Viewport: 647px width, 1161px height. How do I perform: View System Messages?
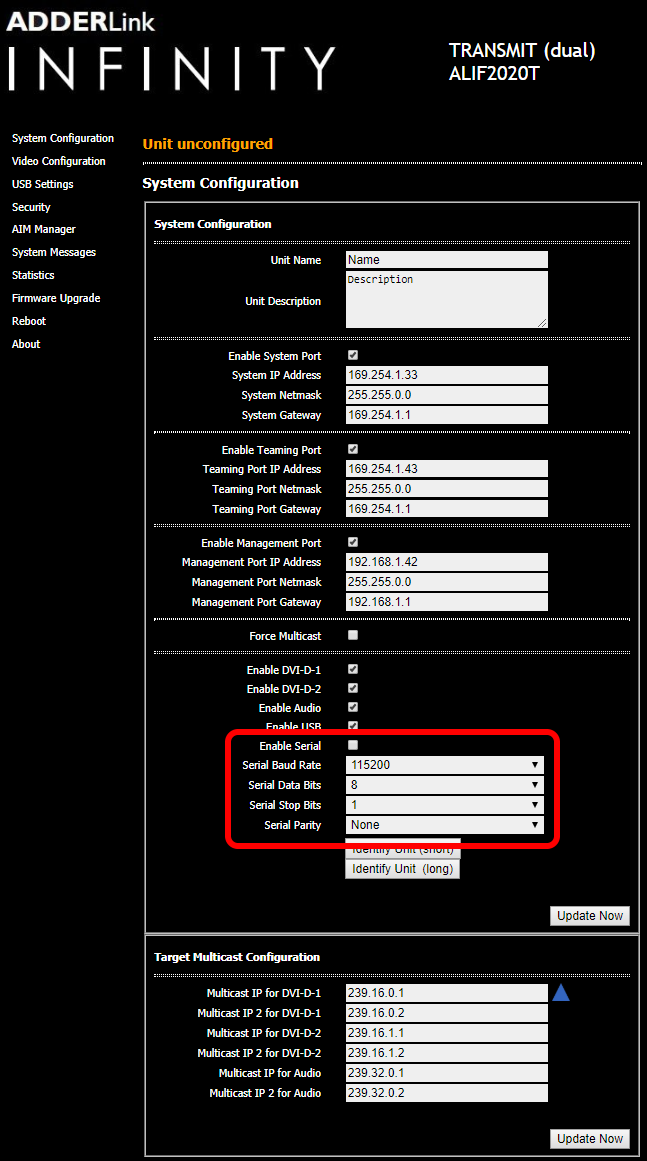tap(54, 252)
